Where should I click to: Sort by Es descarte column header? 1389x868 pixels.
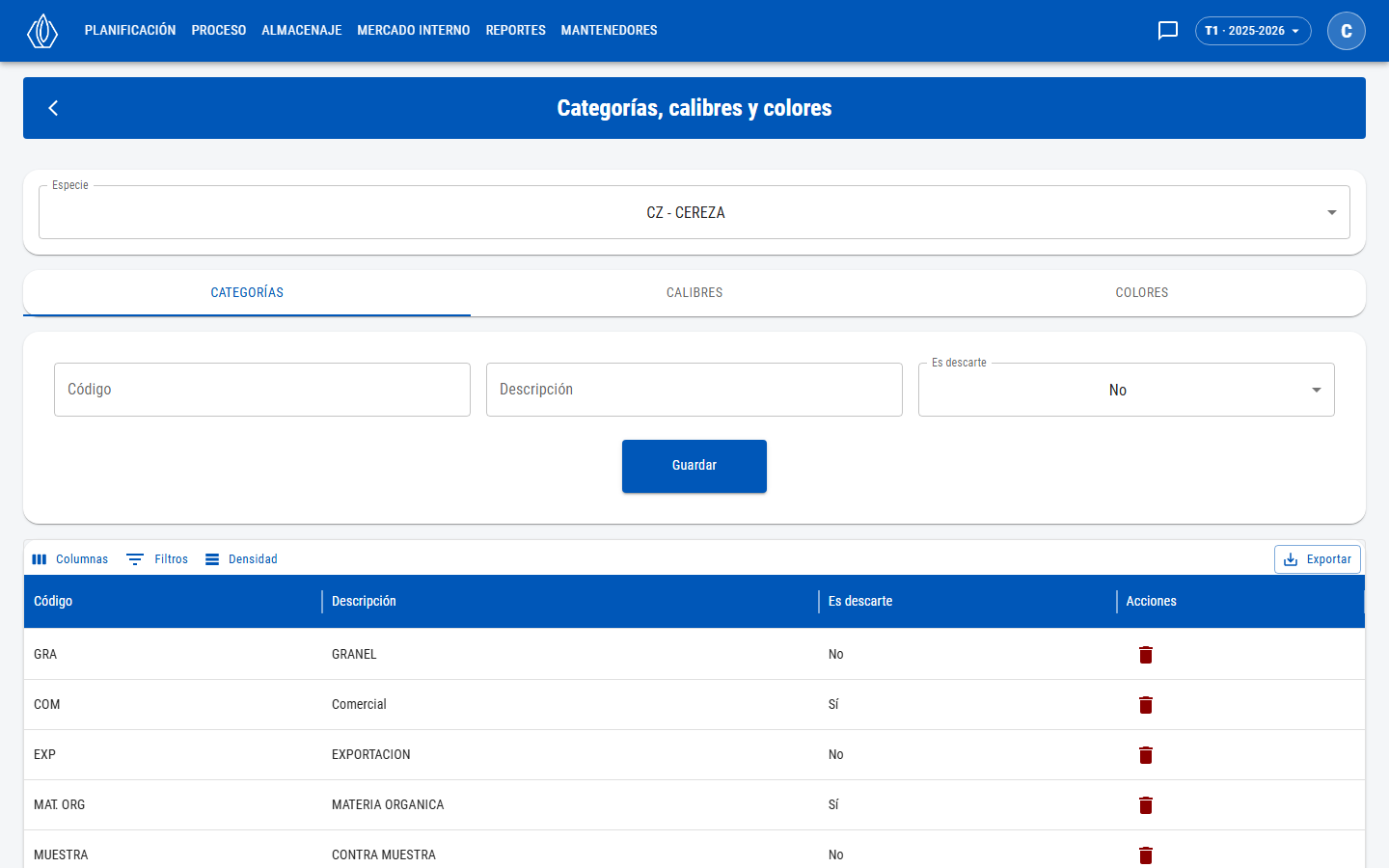click(x=967, y=601)
